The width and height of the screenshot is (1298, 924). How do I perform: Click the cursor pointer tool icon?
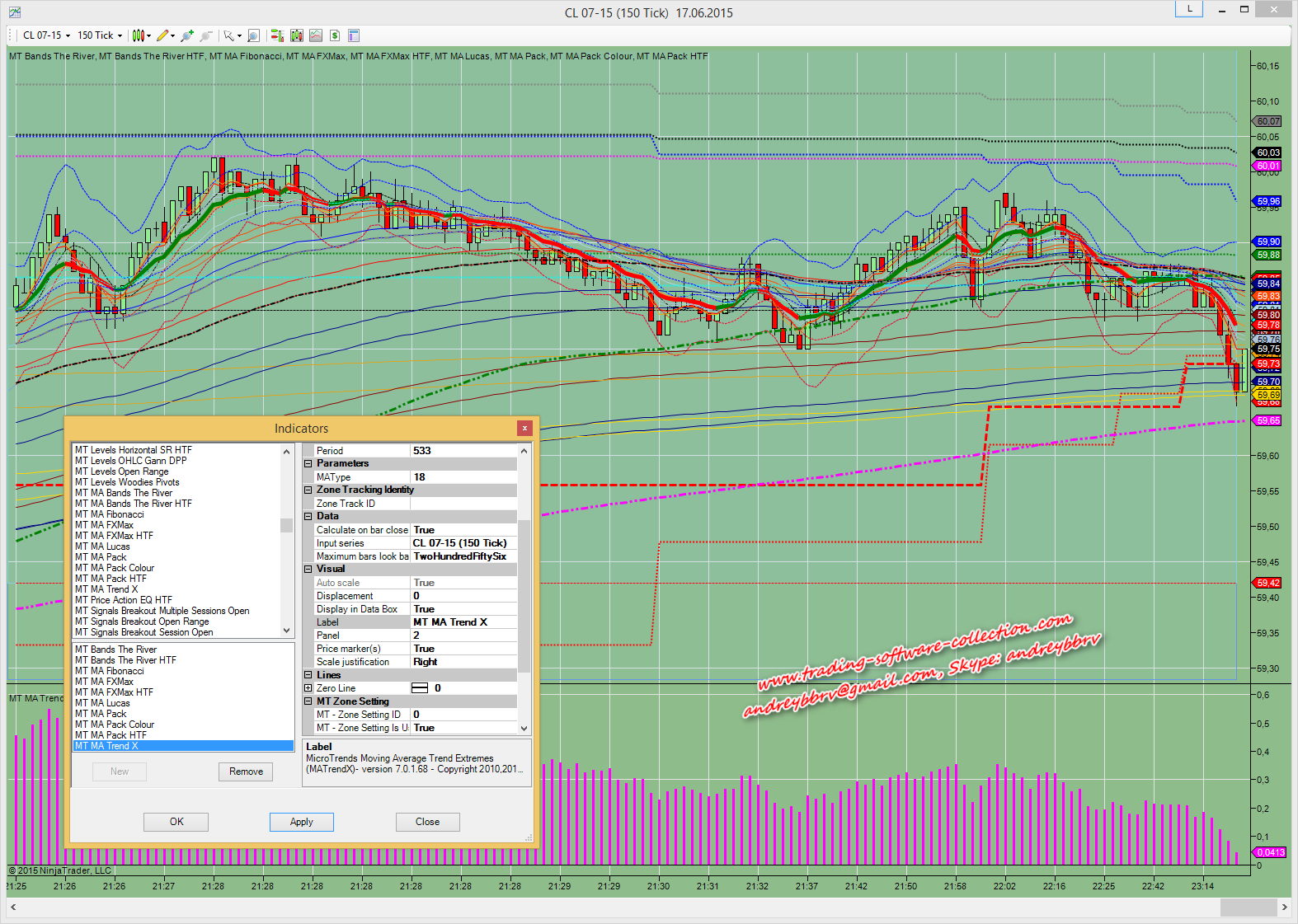click(230, 35)
